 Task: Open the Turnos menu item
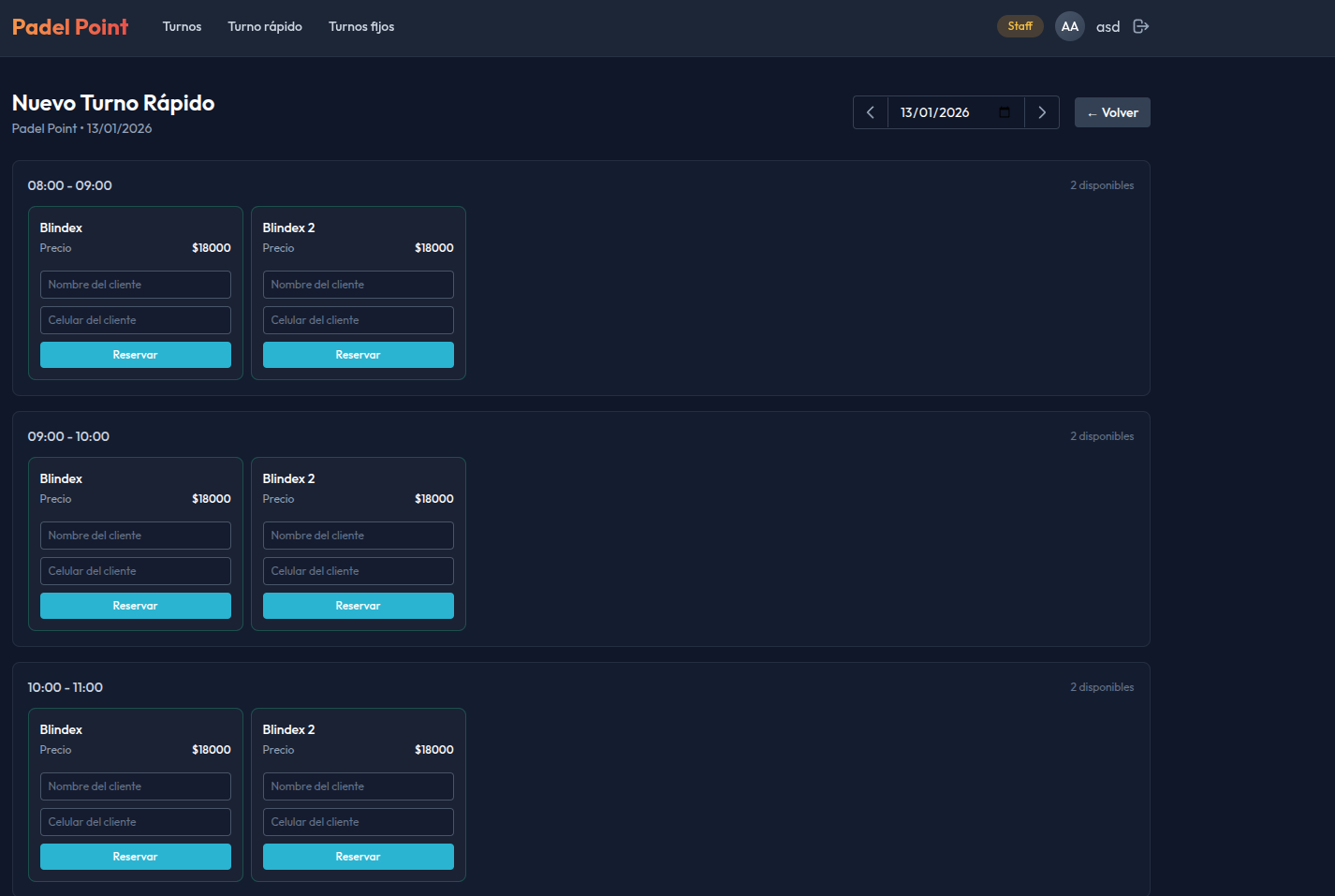pos(182,26)
